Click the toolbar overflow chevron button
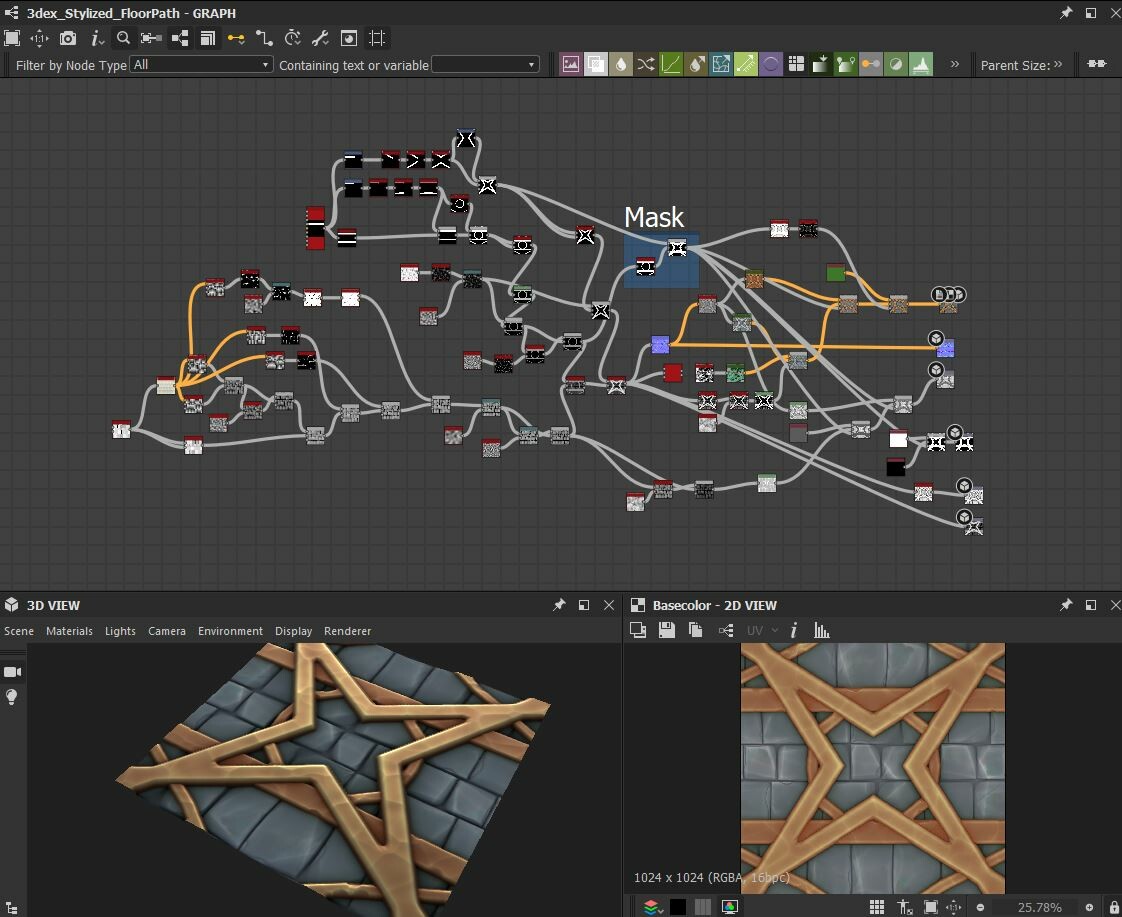1122x917 pixels. [x=955, y=63]
